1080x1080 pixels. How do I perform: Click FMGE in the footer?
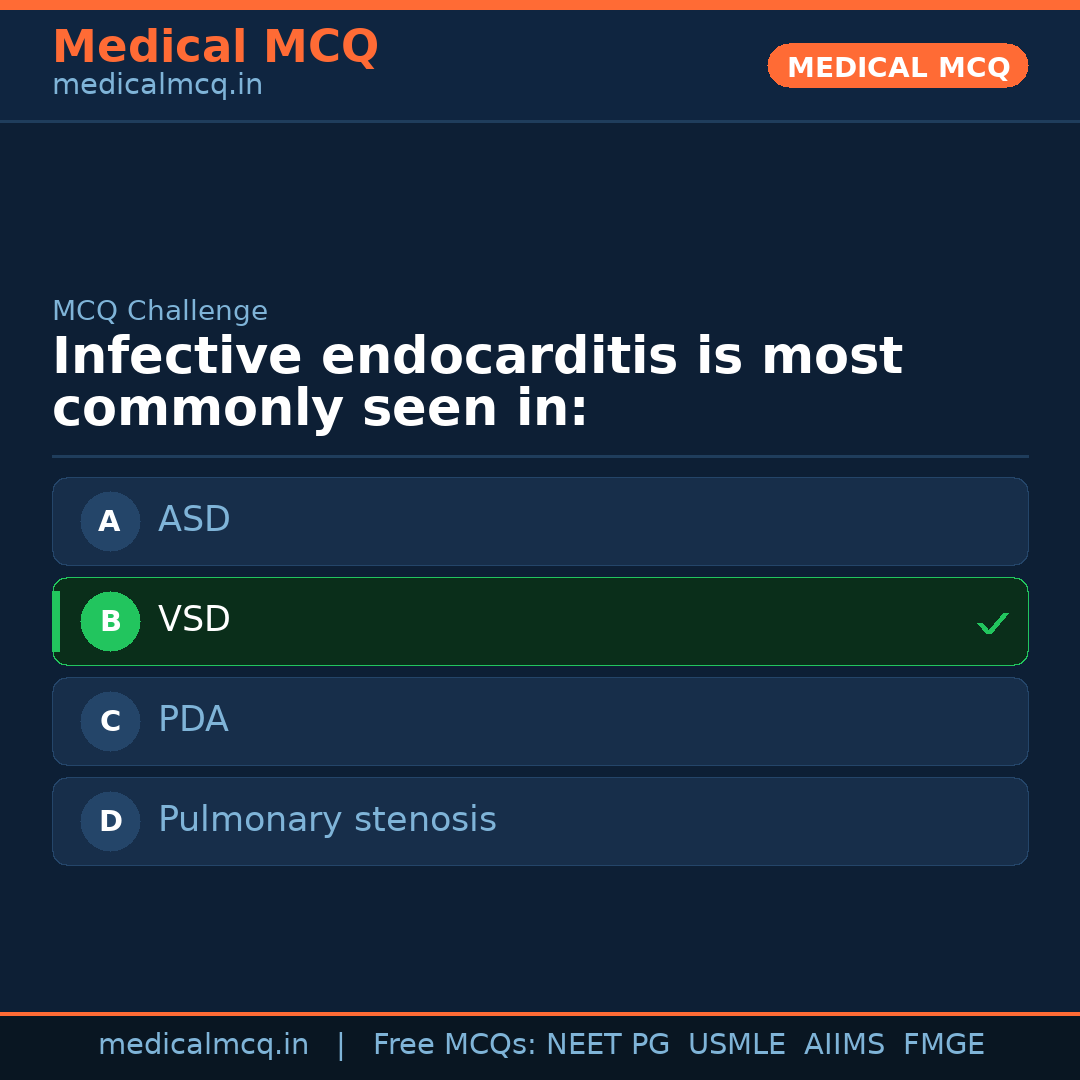point(943,1045)
